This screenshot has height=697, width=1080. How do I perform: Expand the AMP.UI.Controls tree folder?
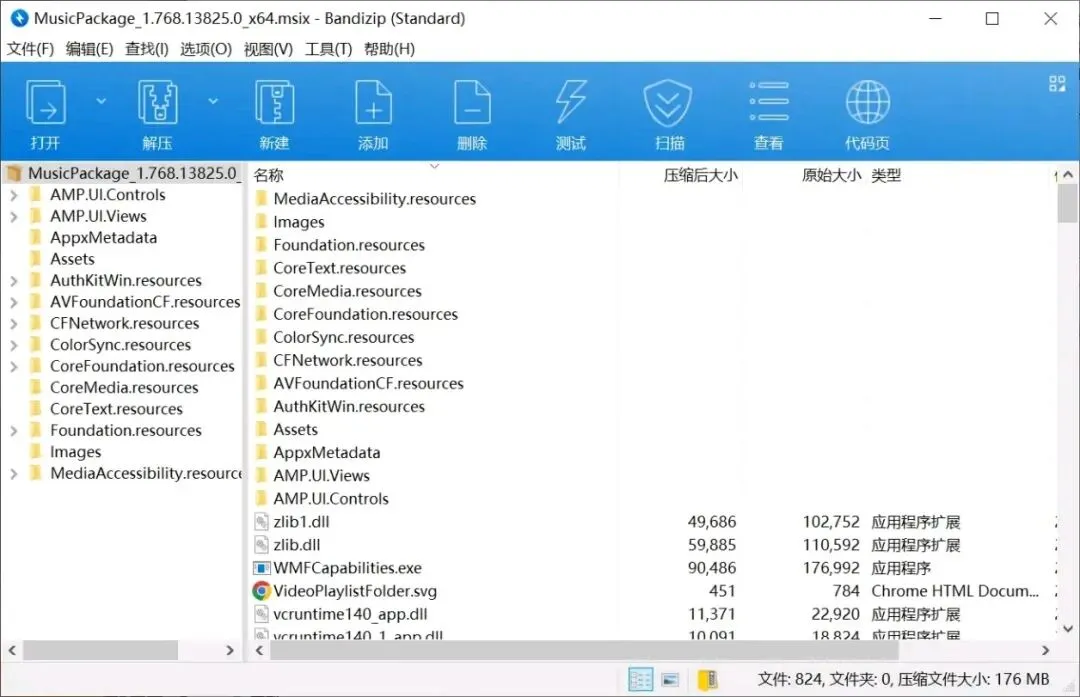14,196
